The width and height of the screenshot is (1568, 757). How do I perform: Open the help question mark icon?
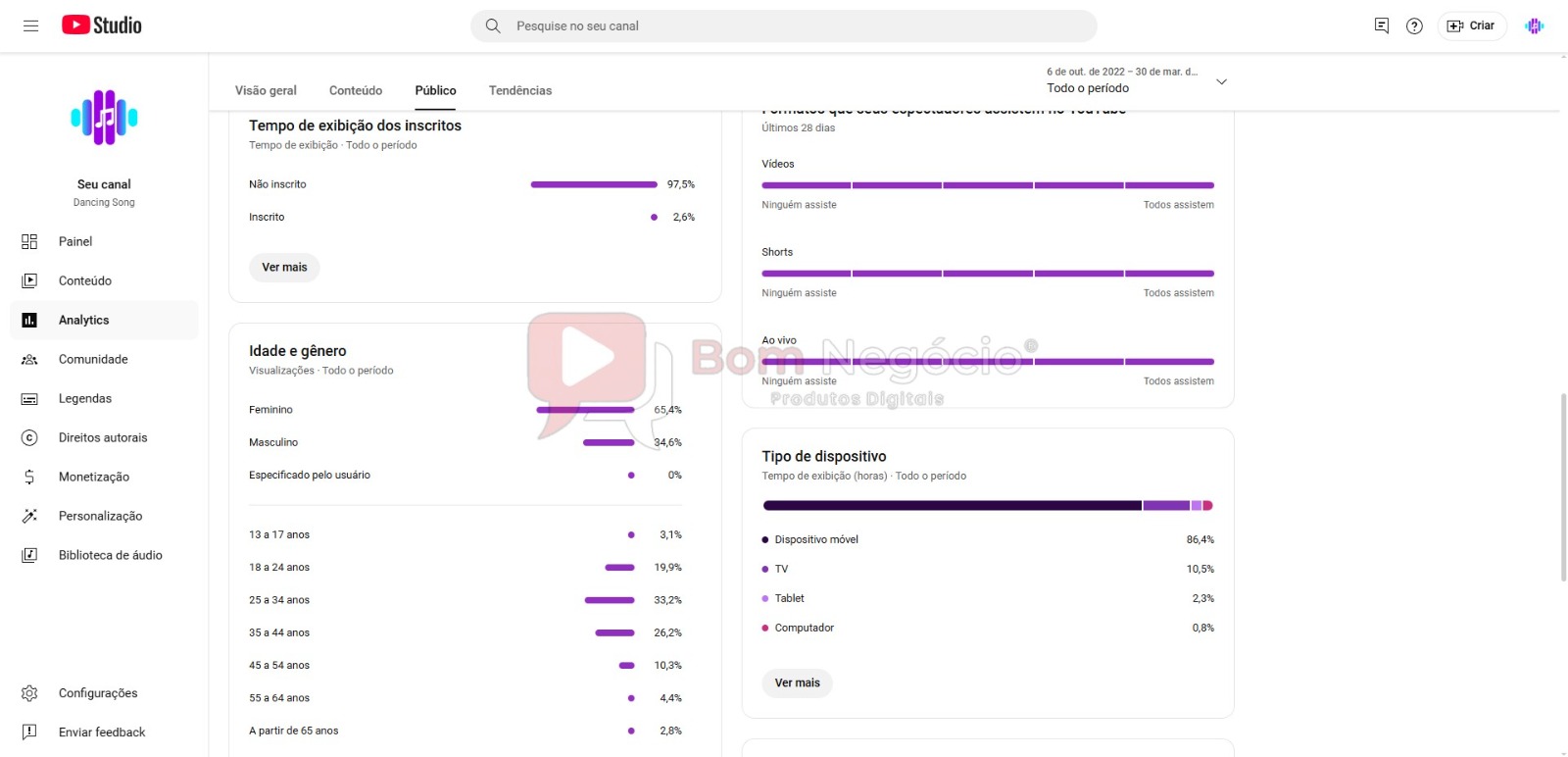point(1414,25)
